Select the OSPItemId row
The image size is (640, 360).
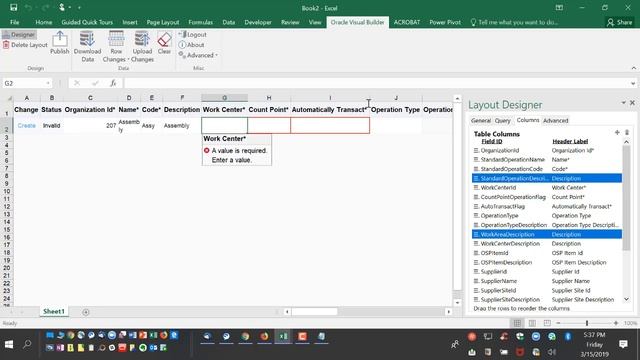click(547, 253)
